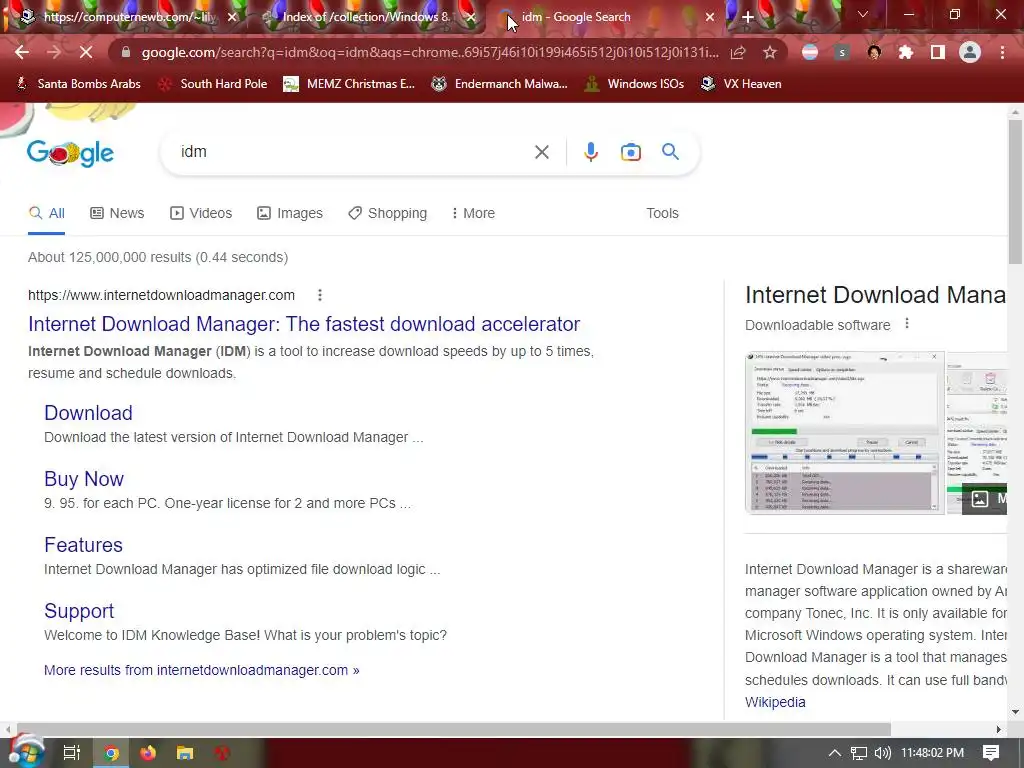Open the notification center icon

tap(991, 753)
